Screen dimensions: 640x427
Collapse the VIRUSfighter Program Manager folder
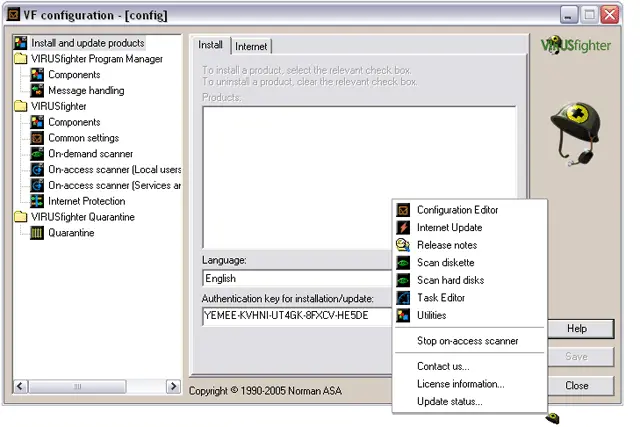point(21,59)
